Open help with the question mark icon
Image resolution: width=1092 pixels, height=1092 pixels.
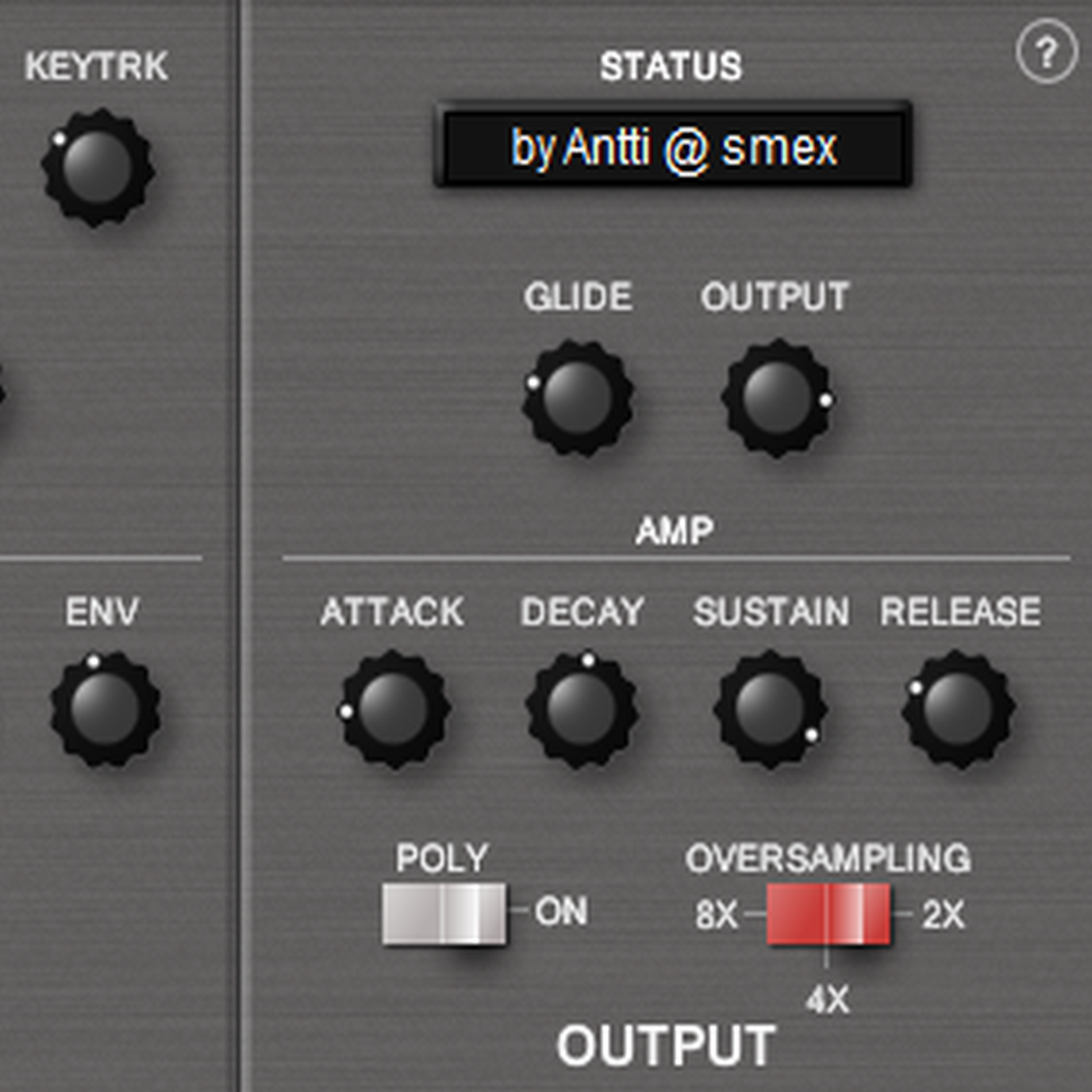click(x=1047, y=52)
